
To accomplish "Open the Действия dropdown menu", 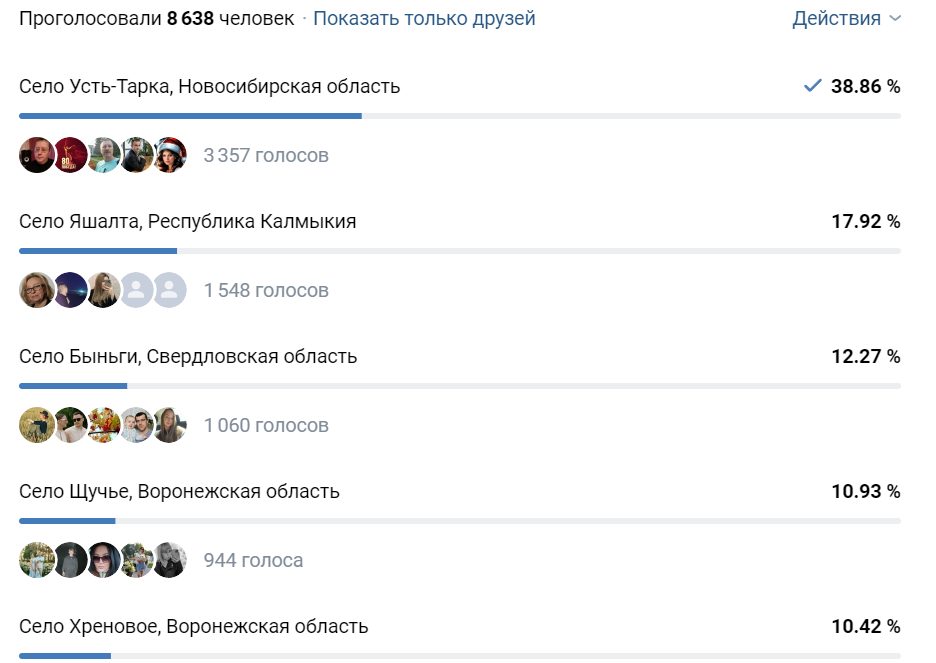I will 846,19.
